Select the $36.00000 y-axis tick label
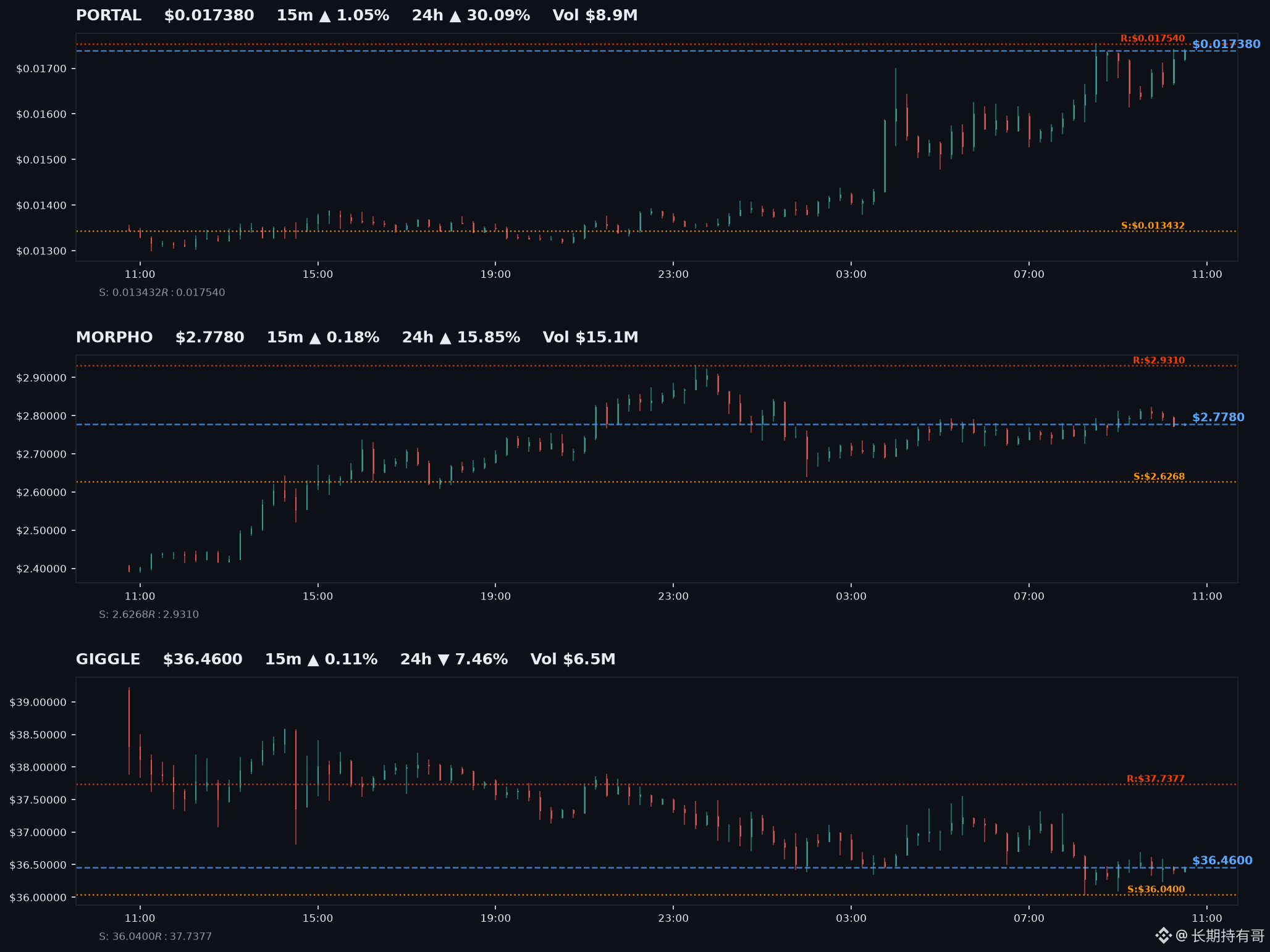Screen dimensions: 1270x952 coord(38,898)
